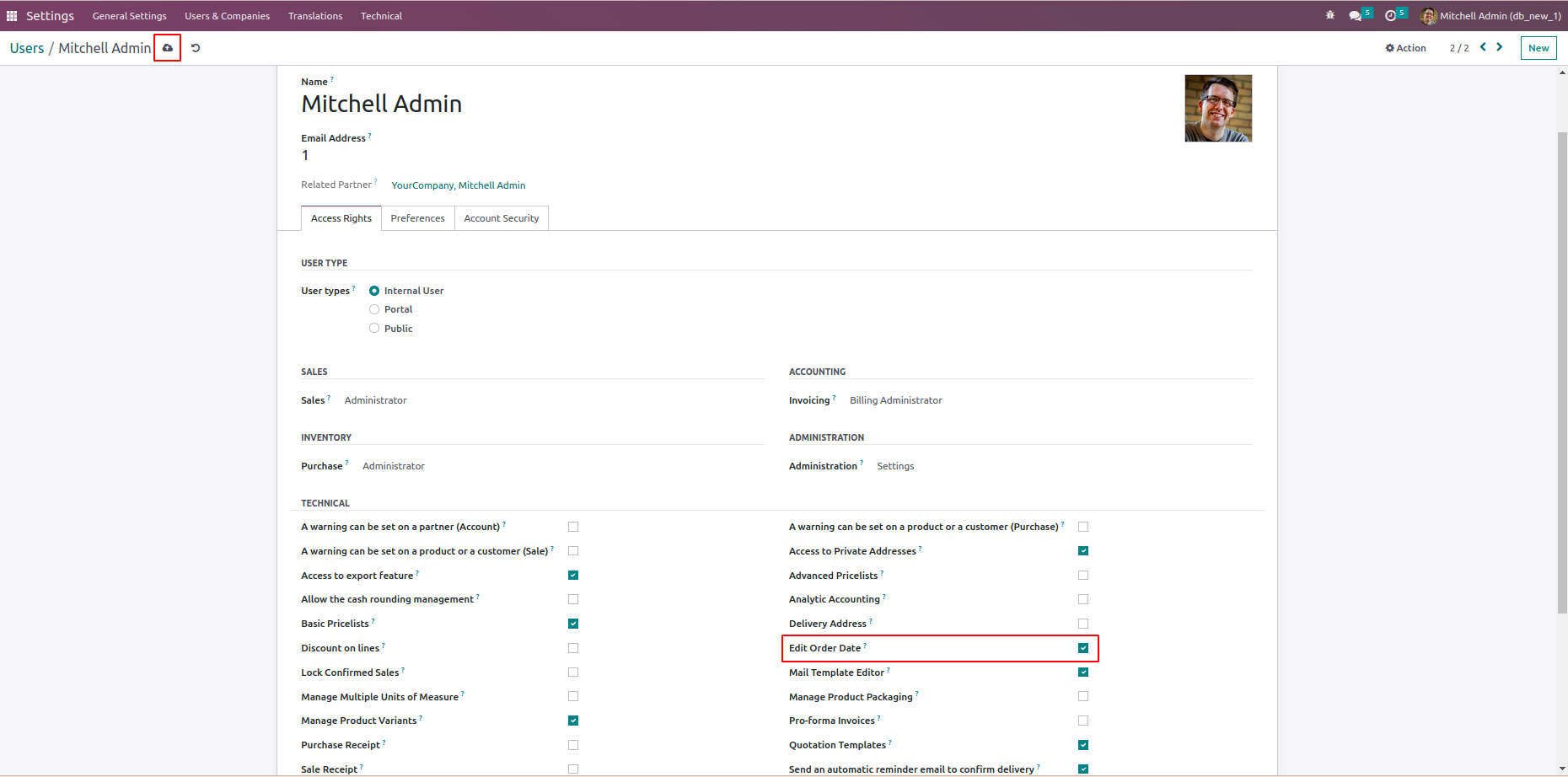This screenshot has height=777, width=1568.
Task: Open the activities clock icon
Action: tap(1390, 16)
